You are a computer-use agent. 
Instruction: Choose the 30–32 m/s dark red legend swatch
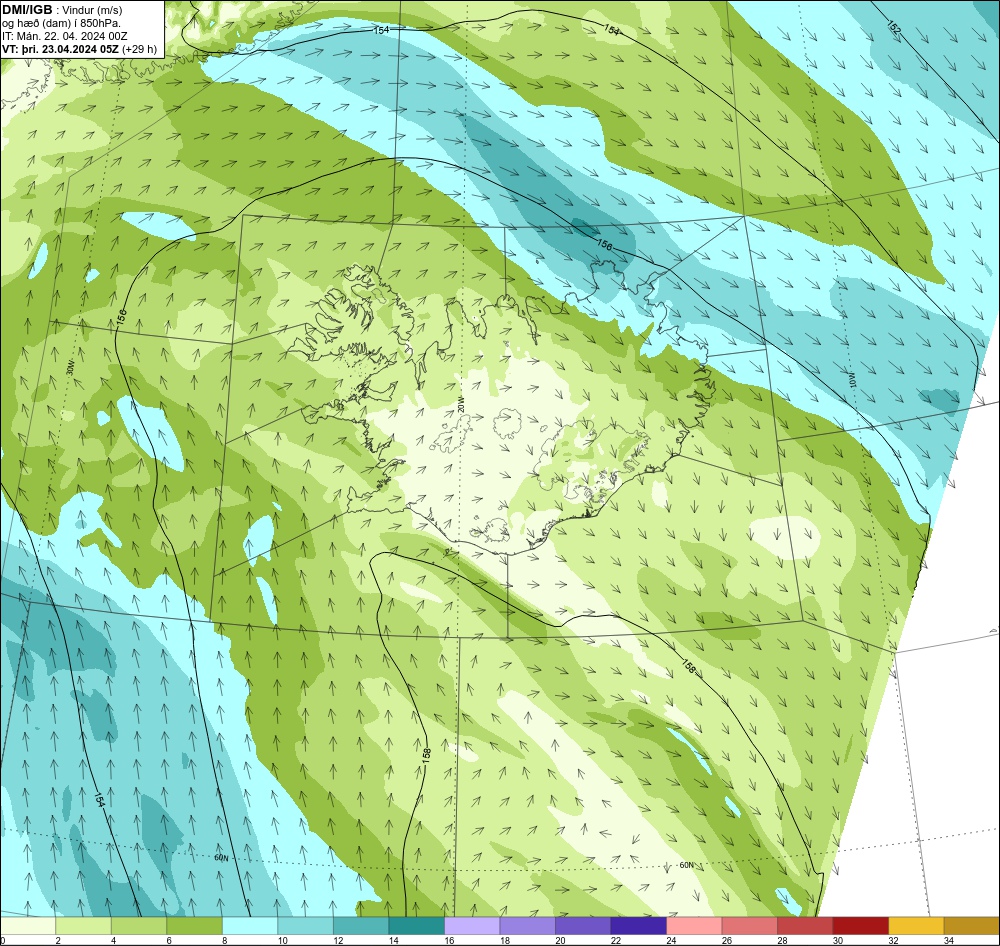coord(860,926)
